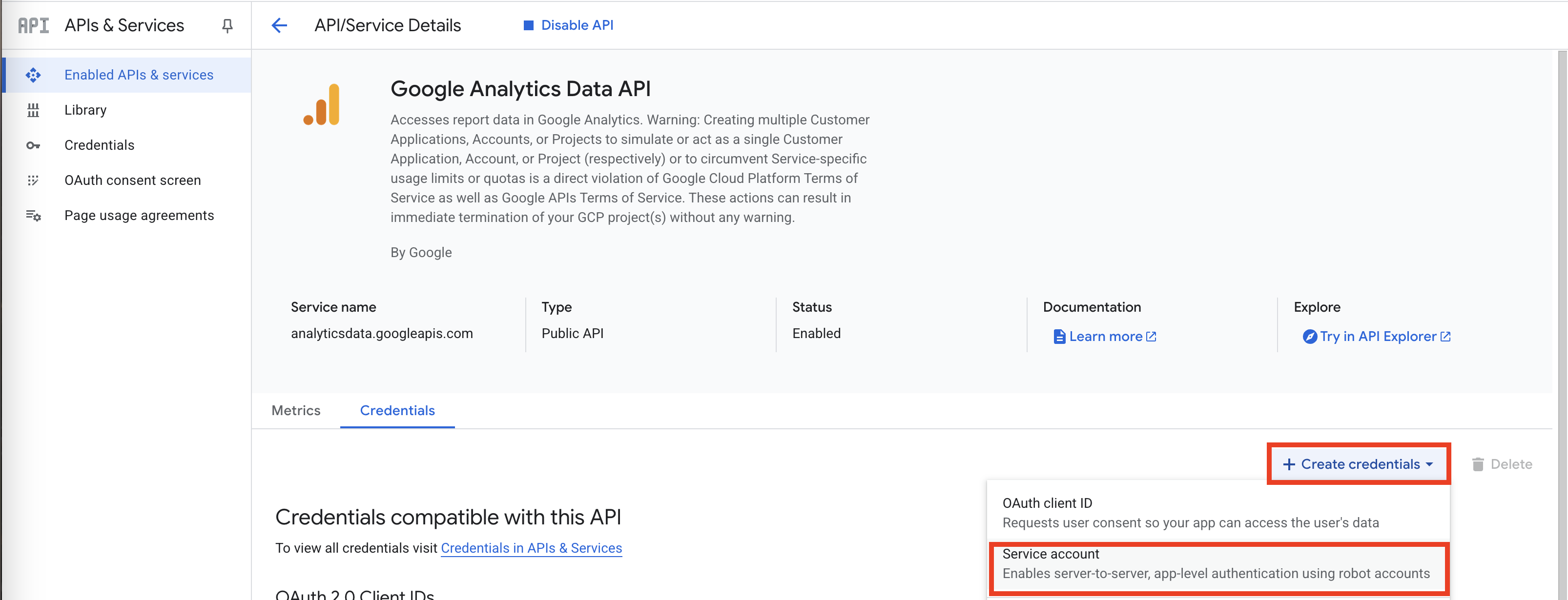Open Page usage agreements sidebar item
Image resolution: width=1568 pixels, height=600 pixels.
[127, 216]
